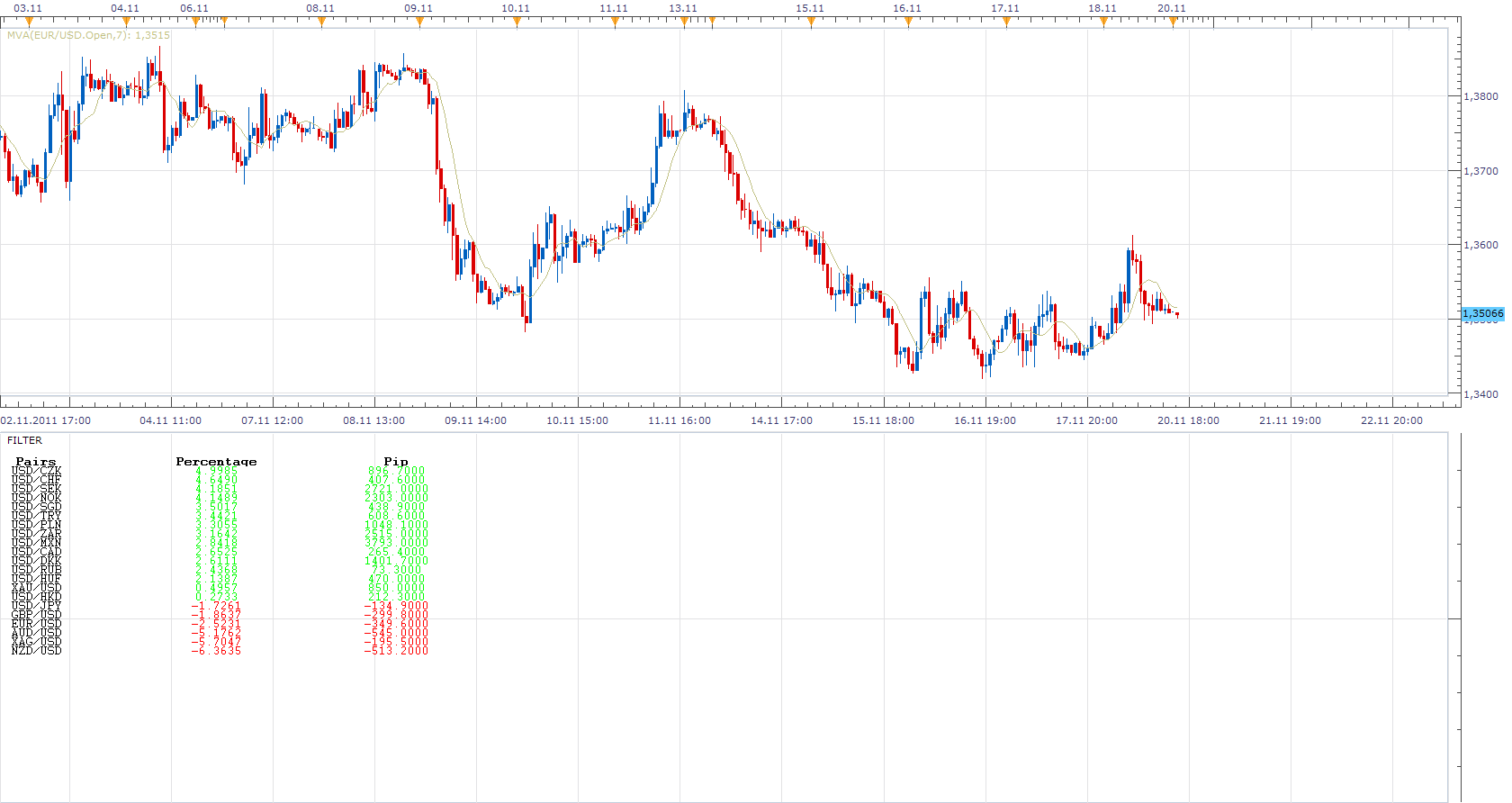Image resolution: width=1512 pixels, height=803 pixels.
Task: Click the 1,3700 price axis label
Action: click(x=1481, y=171)
